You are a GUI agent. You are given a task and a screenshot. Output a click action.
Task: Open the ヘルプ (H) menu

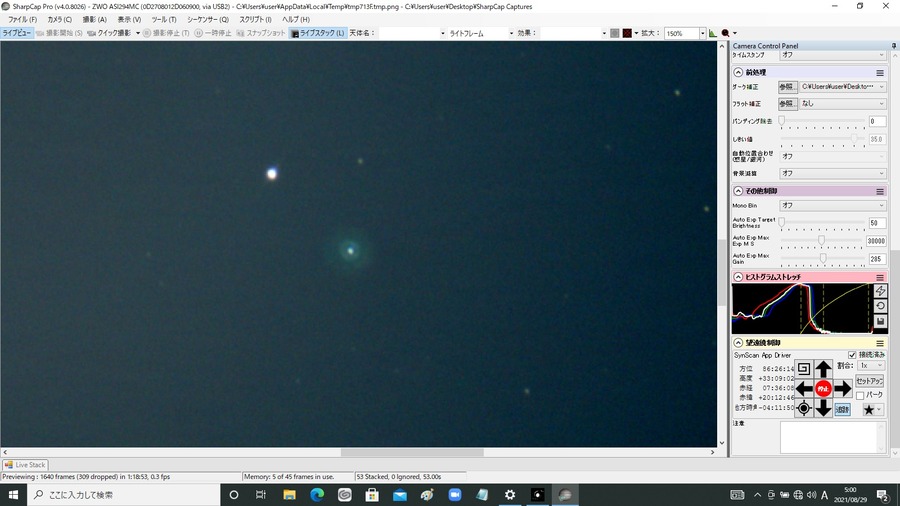click(x=296, y=20)
